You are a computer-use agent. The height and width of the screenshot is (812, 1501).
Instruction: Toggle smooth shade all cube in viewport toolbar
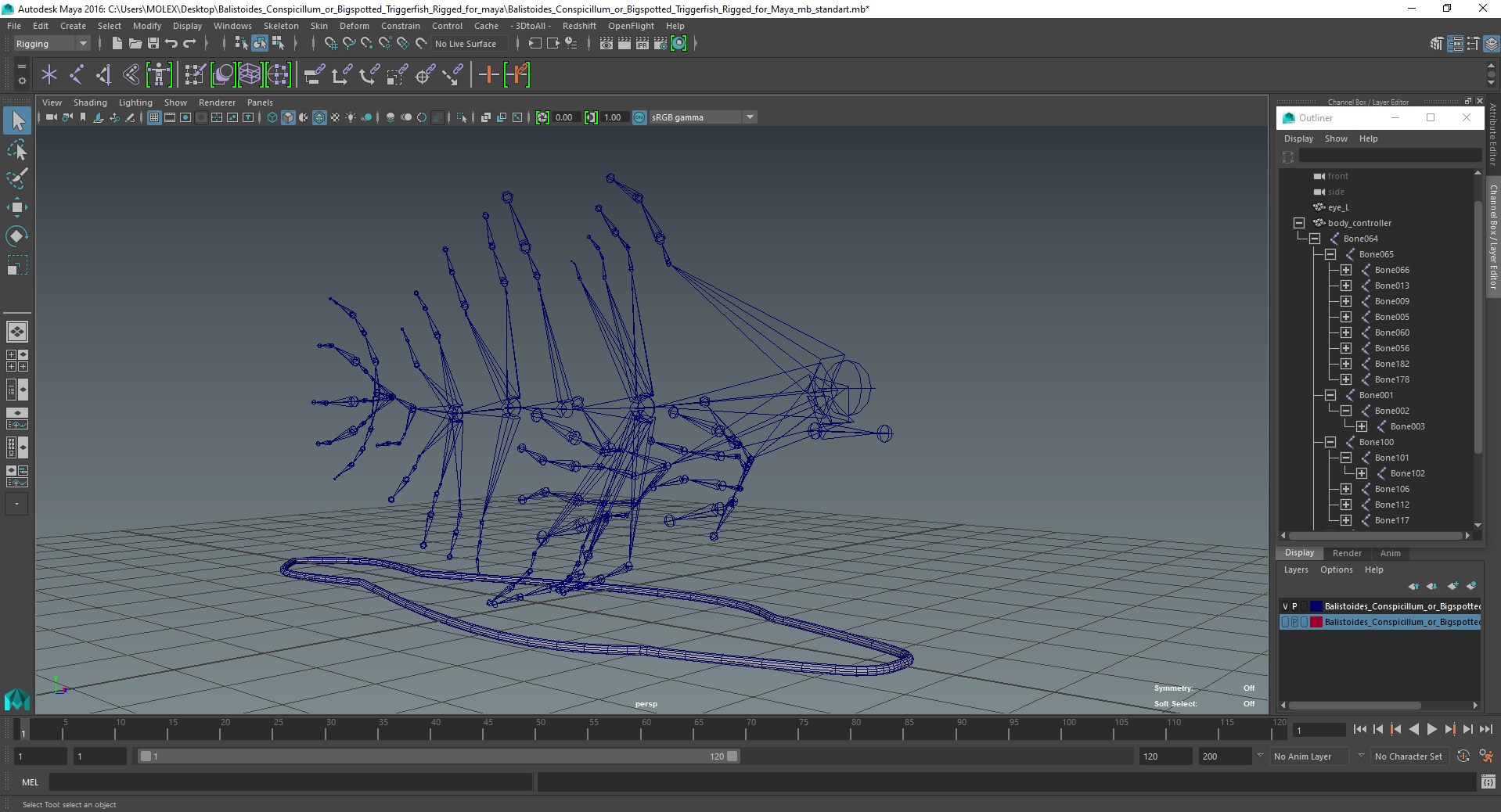point(288,117)
